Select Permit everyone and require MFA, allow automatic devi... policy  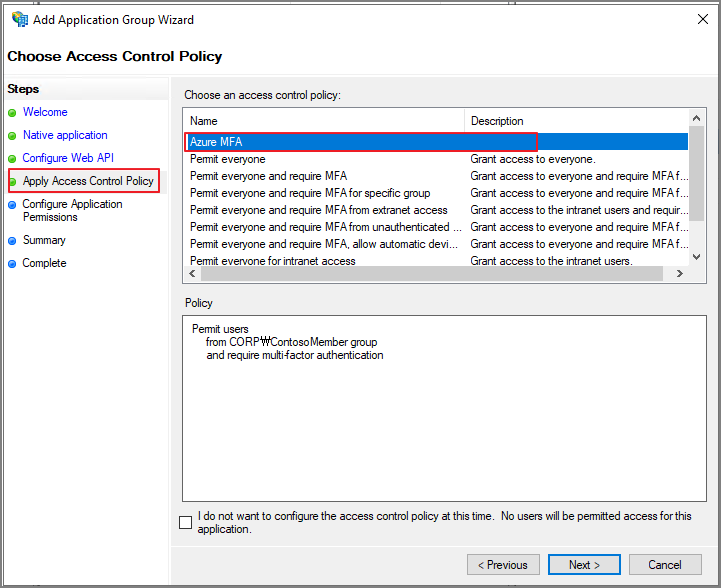[324, 244]
